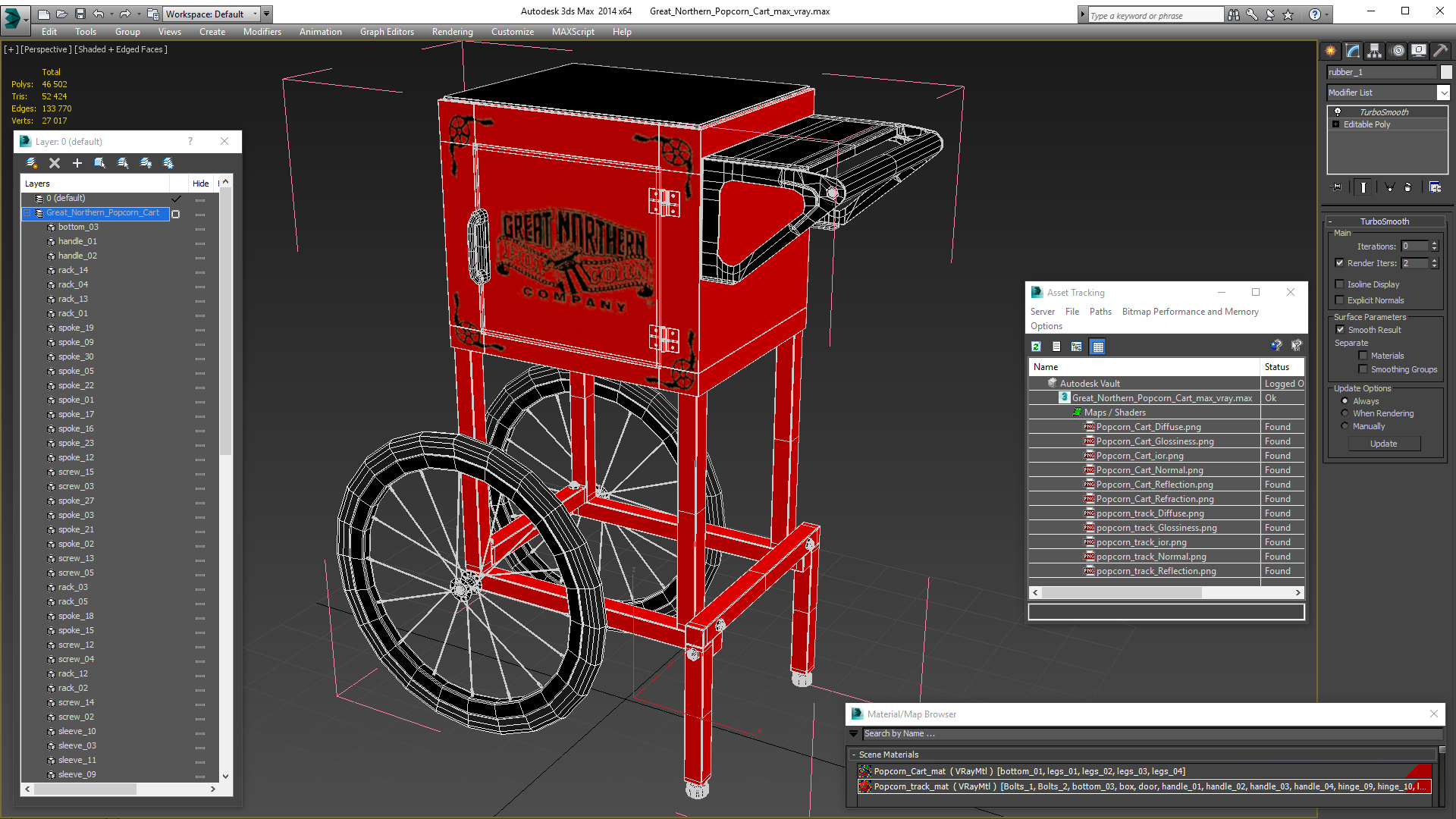Toggle the Smooth Result checkbox
This screenshot has width=1456, height=819.
pos(1340,330)
